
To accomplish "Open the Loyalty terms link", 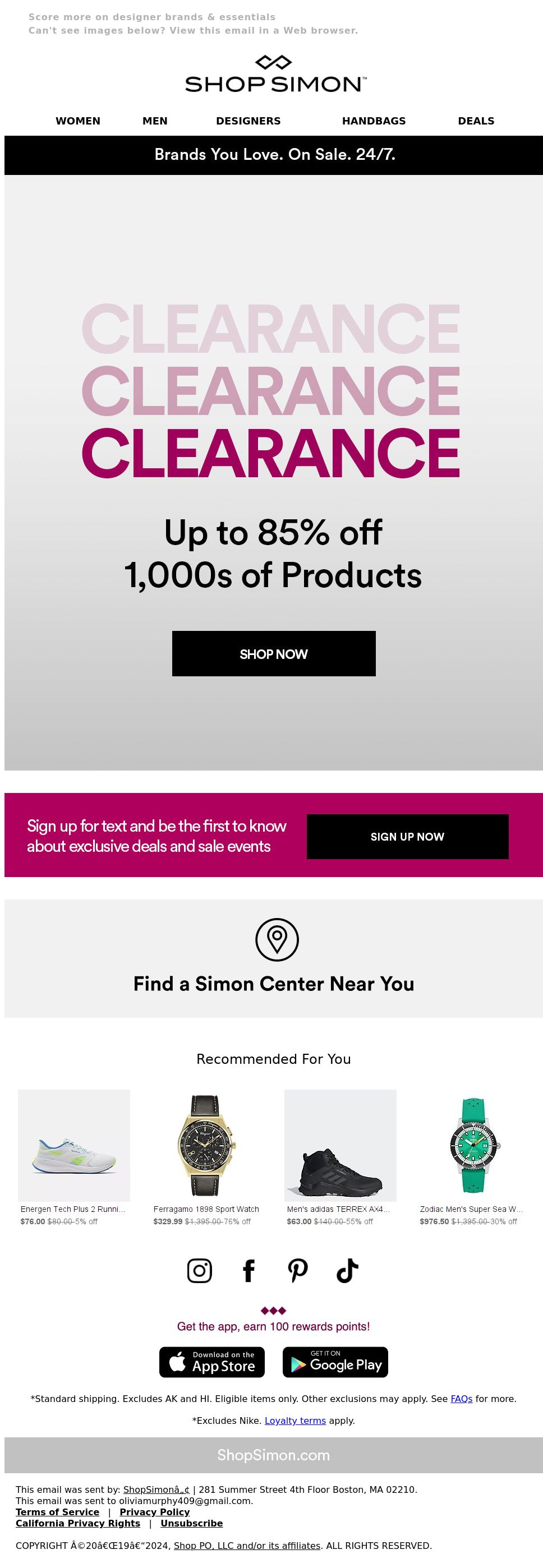I will 295,1421.
